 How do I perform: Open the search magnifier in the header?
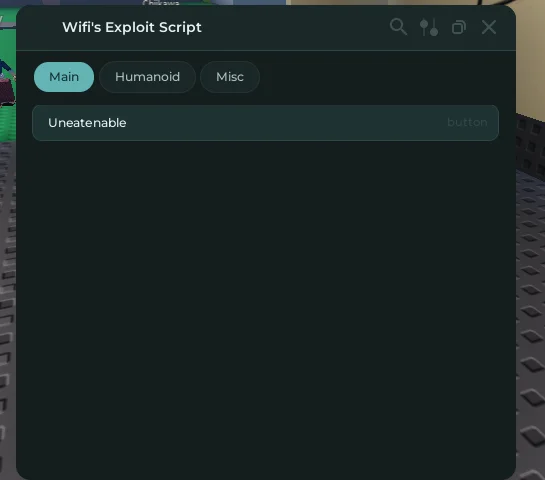398,27
